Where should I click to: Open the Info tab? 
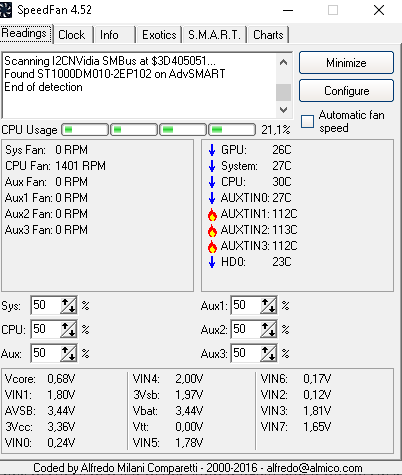114,35
